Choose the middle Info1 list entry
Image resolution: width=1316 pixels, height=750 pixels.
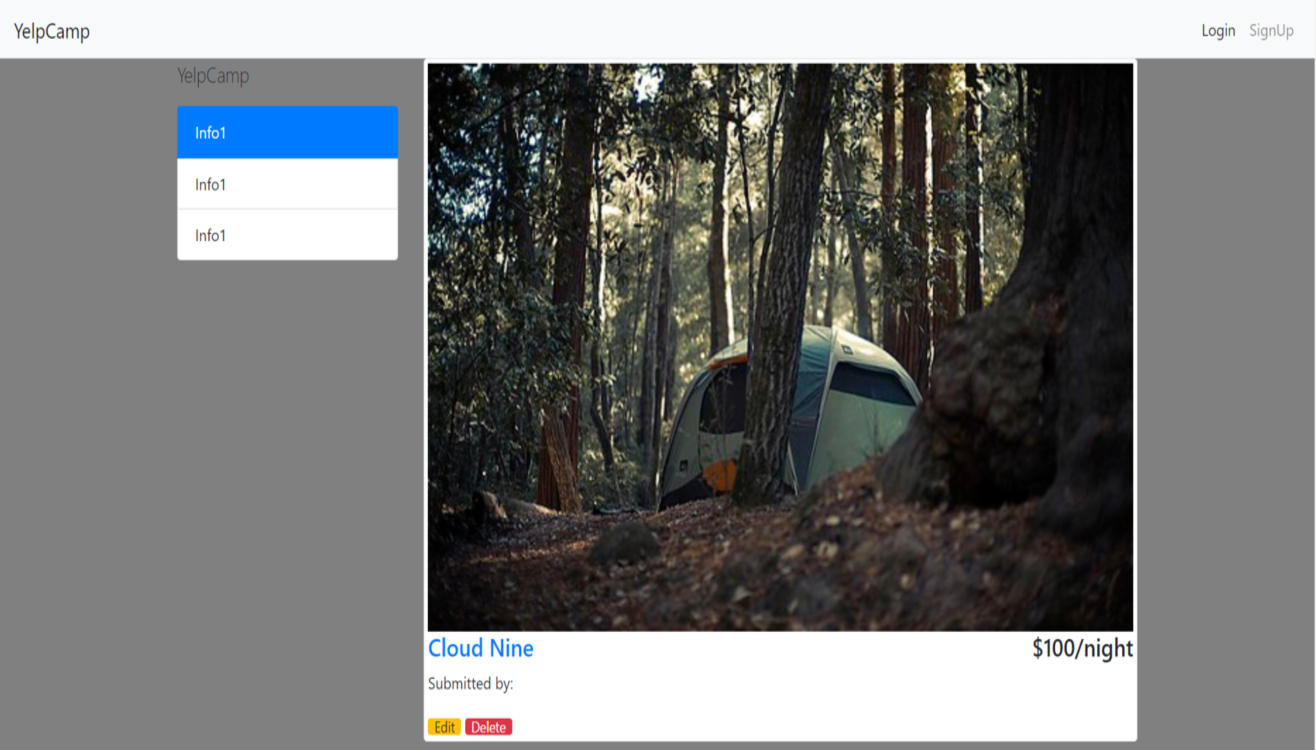287,185
